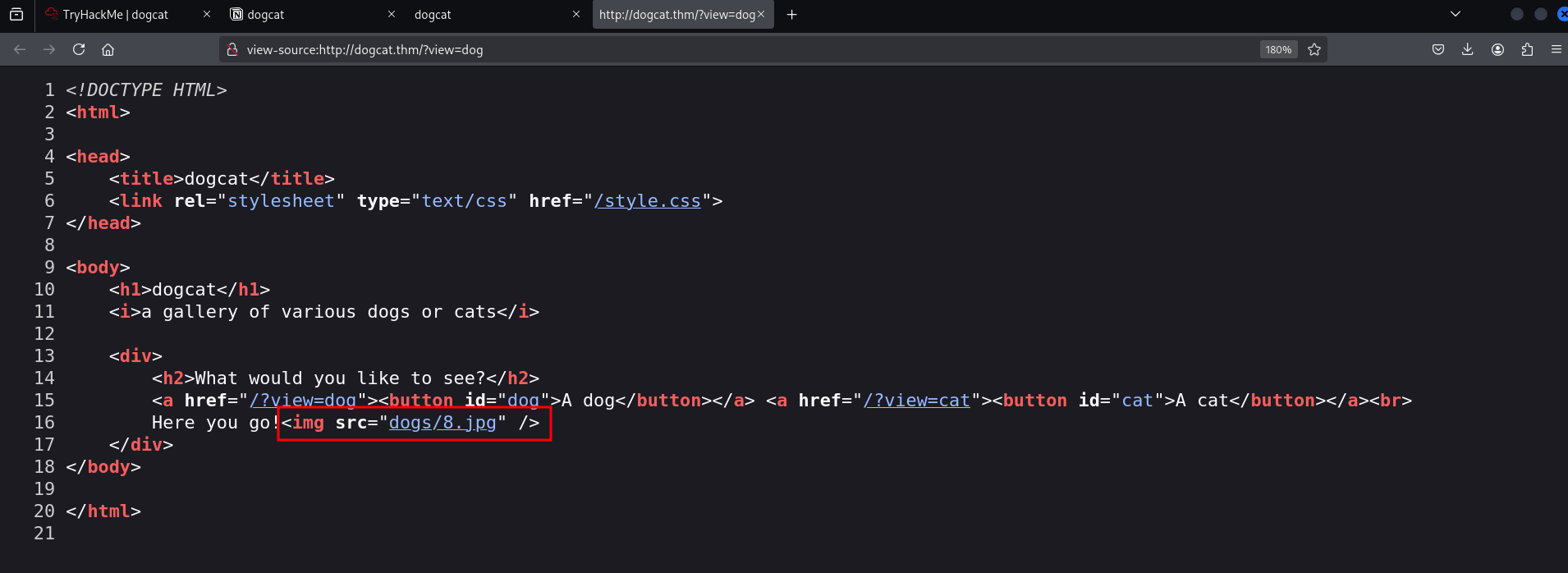1568x573 pixels.
Task: Expand the list all tabs dropdown
Action: coord(1456,14)
